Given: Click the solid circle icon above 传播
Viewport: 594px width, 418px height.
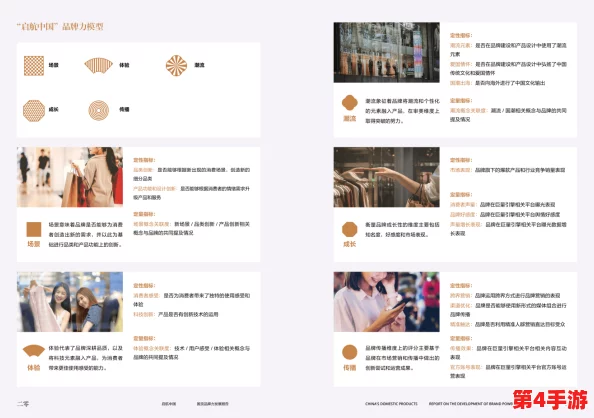Looking at the screenshot, I should tap(349, 352).
